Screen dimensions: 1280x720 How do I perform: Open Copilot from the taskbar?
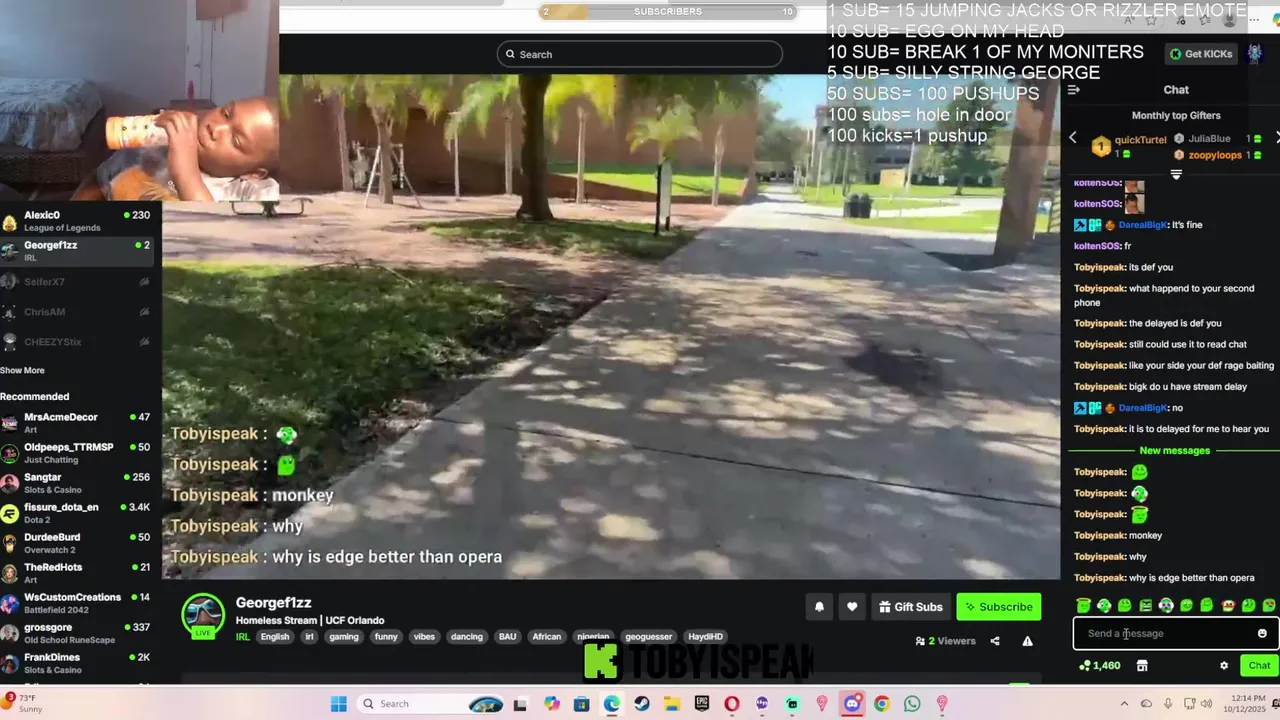(552, 704)
